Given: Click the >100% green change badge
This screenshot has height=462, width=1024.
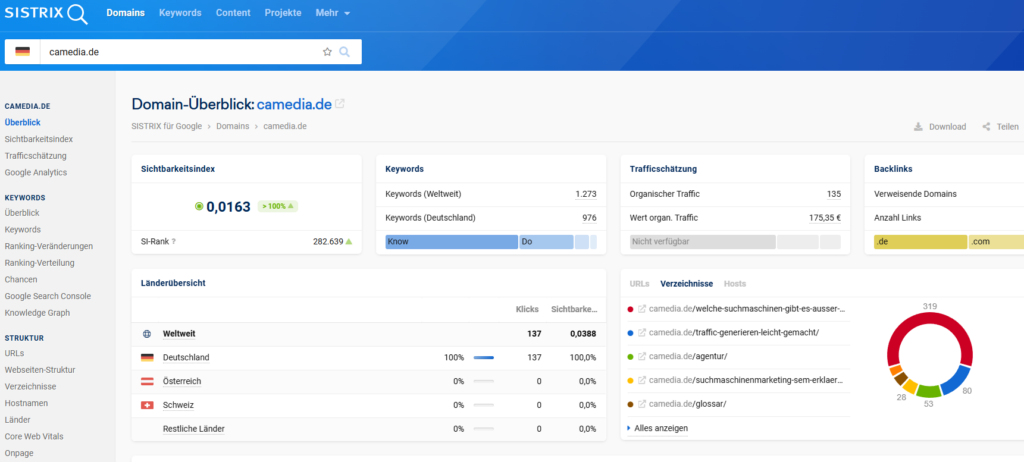Looking at the screenshot, I should click(x=278, y=206).
